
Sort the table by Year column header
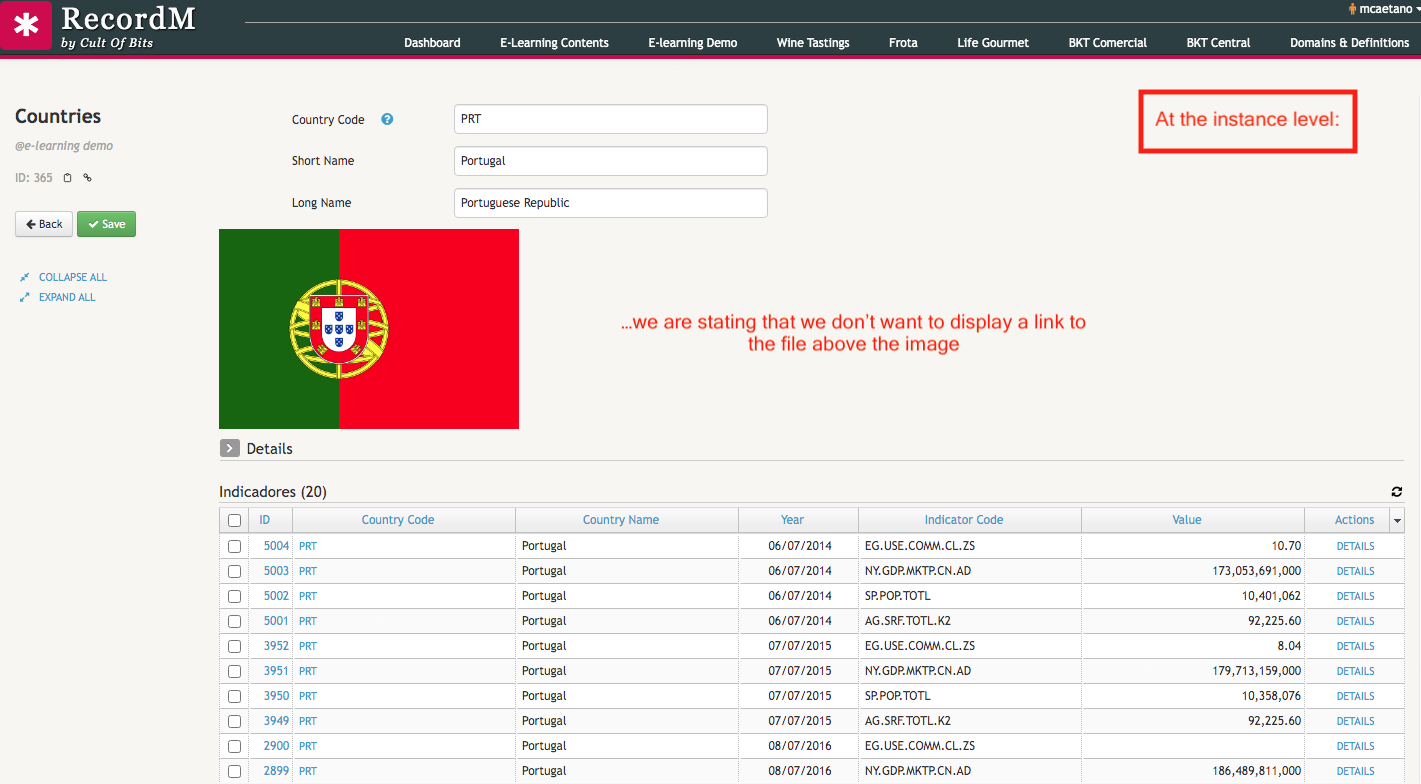click(792, 520)
